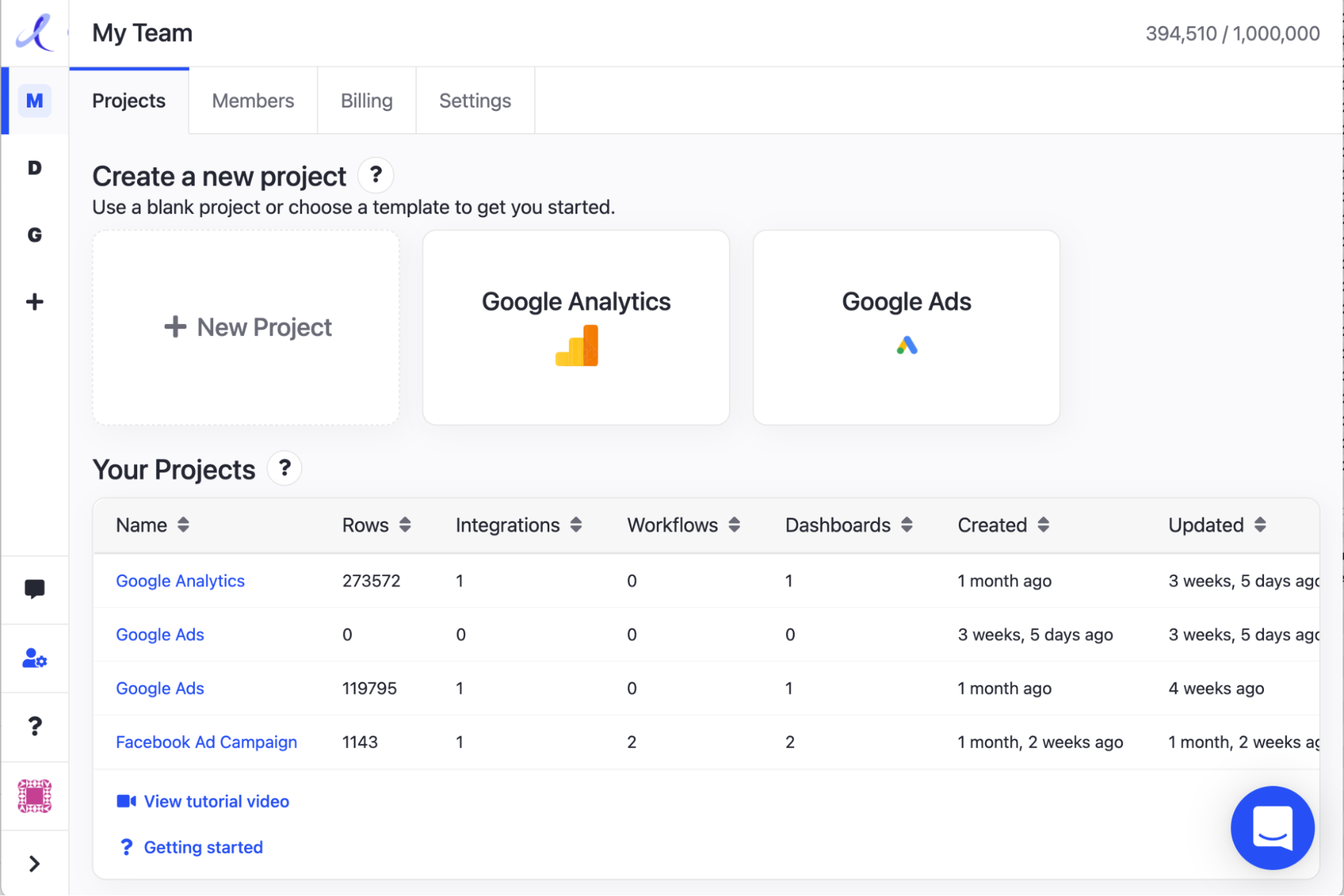Sort projects by Rows column
This screenshot has height=896, width=1344.
(x=377, y=525)
